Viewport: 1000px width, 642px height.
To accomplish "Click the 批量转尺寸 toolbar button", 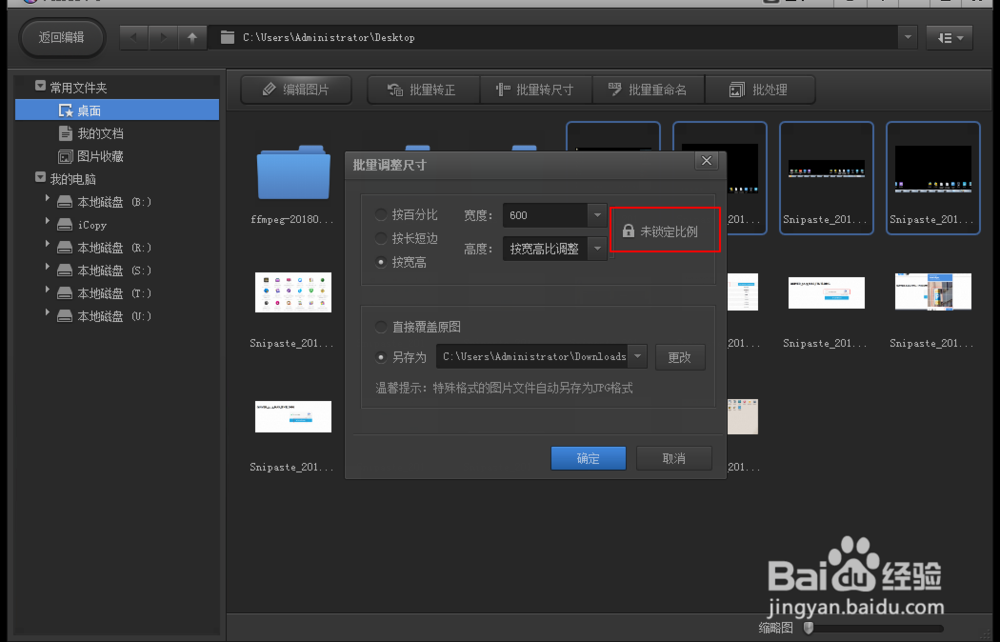I will pos(536,90).
